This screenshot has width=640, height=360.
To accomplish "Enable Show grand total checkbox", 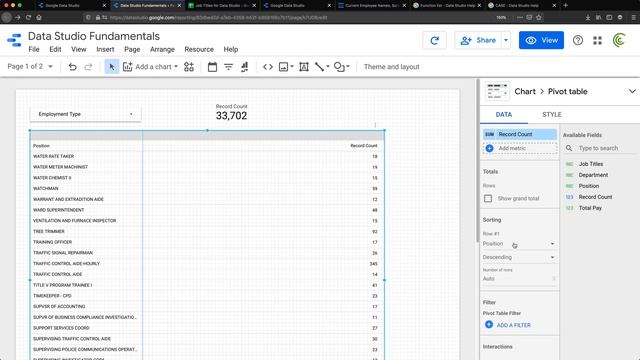I will pos(488,198).
